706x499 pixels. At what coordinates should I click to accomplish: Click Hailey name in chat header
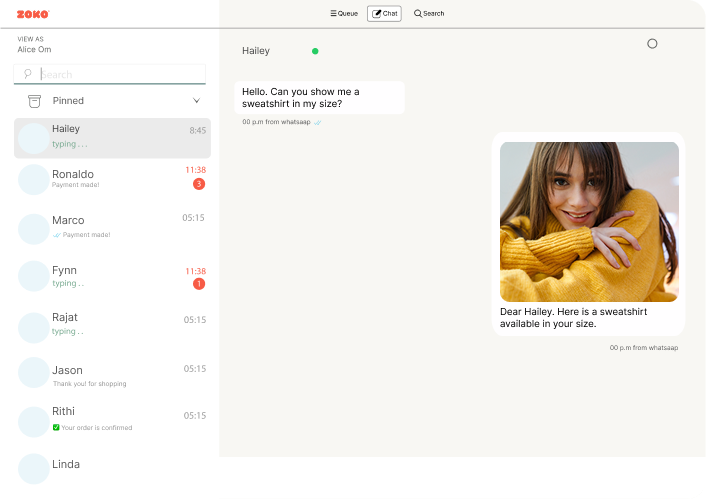[x=256, y=51]
